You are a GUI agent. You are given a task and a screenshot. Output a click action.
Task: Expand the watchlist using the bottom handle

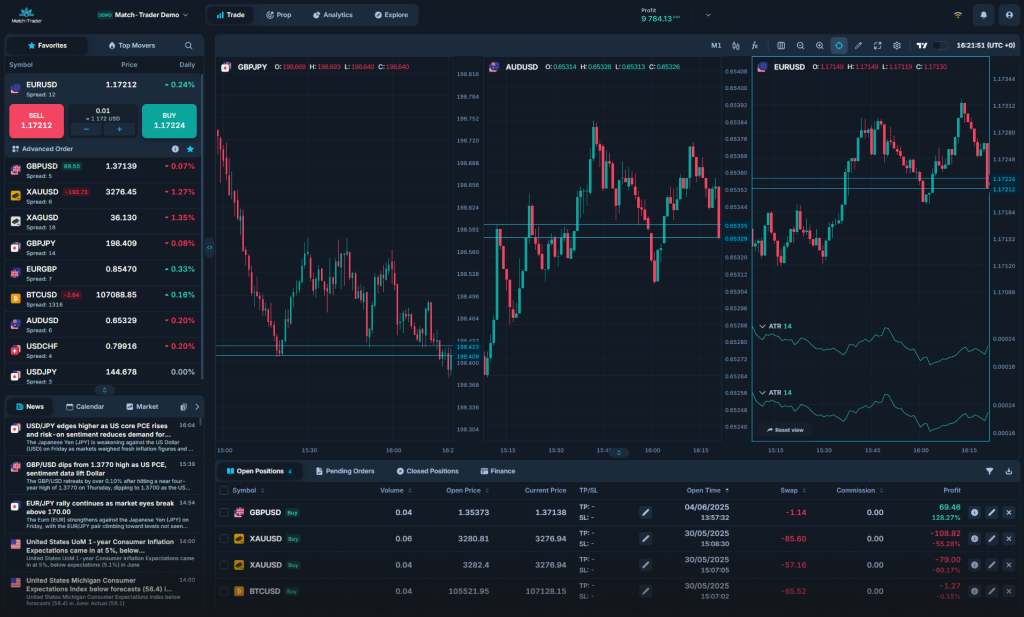(104, 390)
